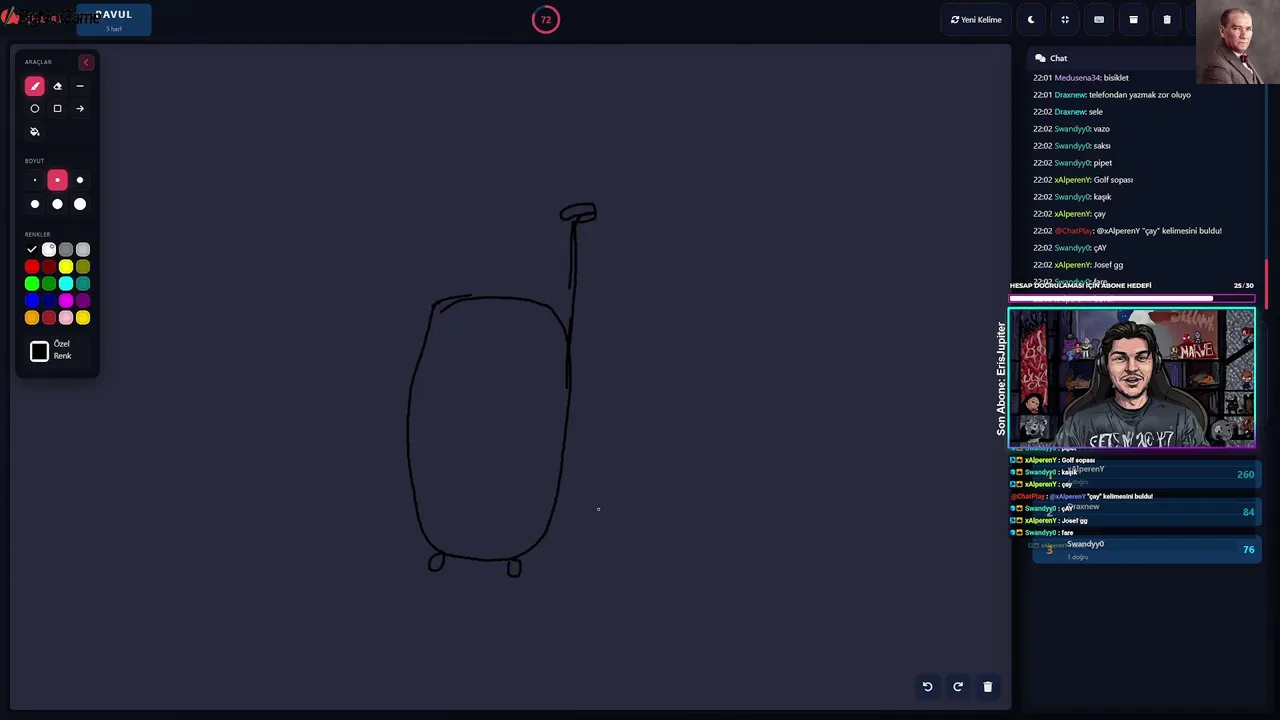Pick the teal color swatch
The width and height of the screenshot is (1280, 720).
point(83,283)
